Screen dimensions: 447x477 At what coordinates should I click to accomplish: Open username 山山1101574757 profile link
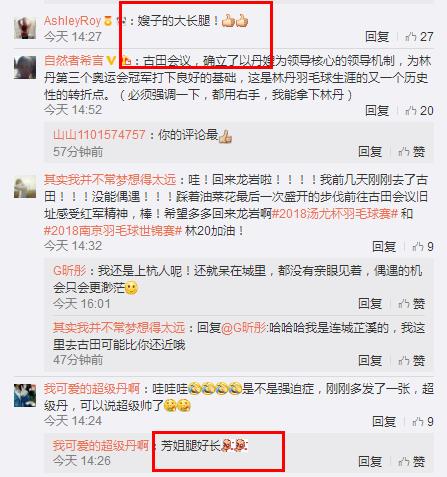click(99, 135)
